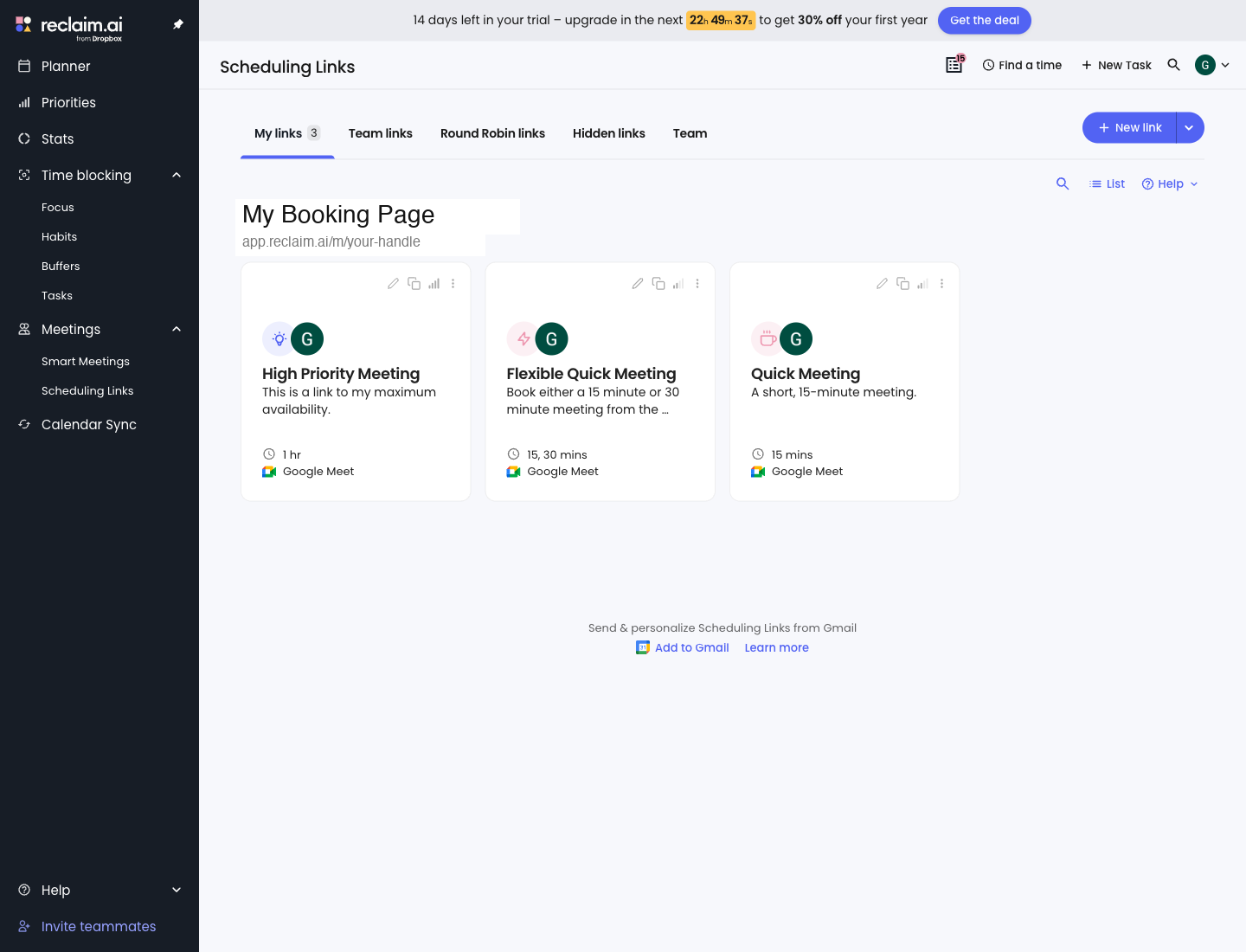
Task: Click the Quick Meeting card's three-dots icon
Action: (941, 283)
